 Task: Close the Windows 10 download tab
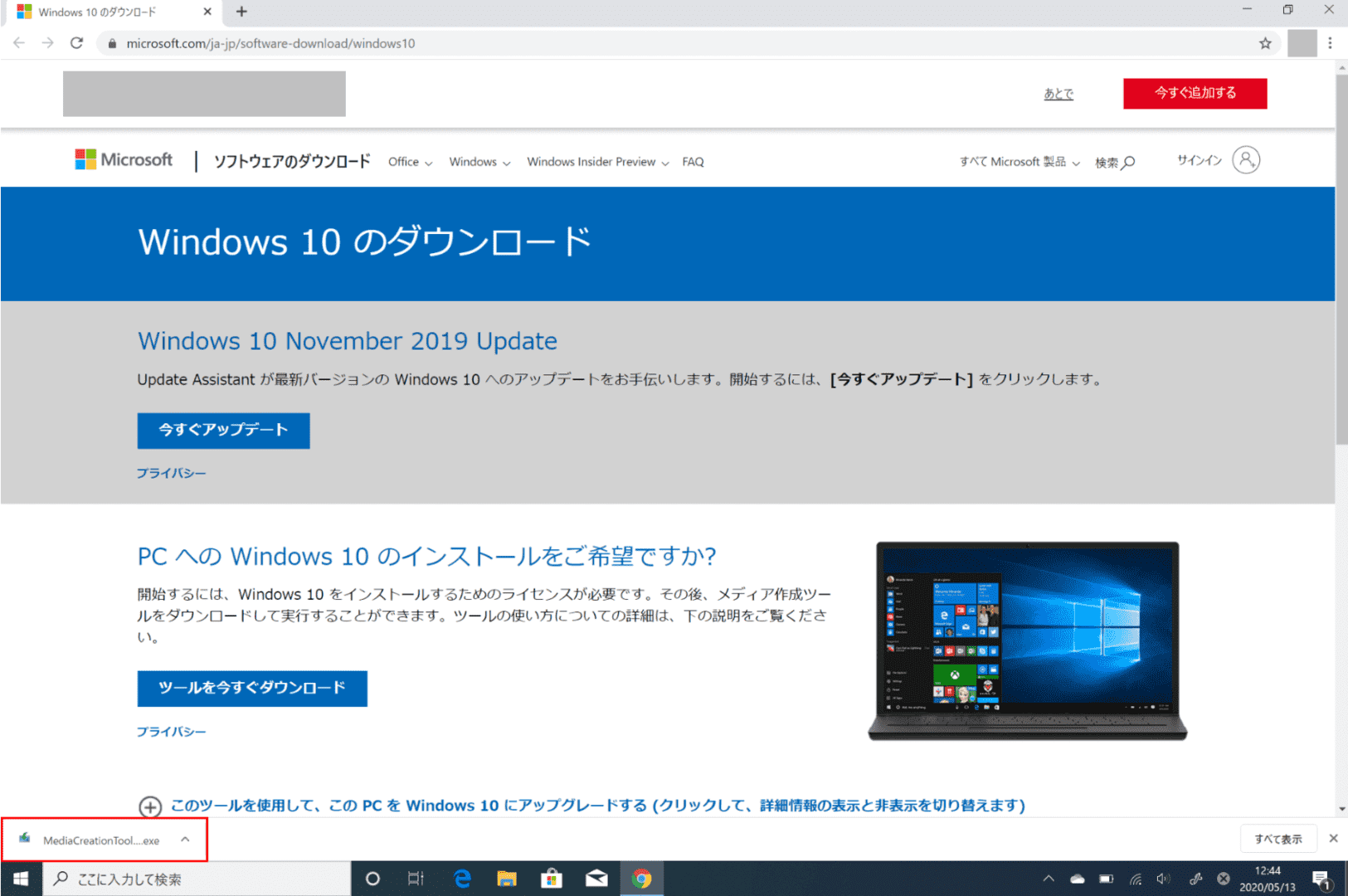[207, 12]
